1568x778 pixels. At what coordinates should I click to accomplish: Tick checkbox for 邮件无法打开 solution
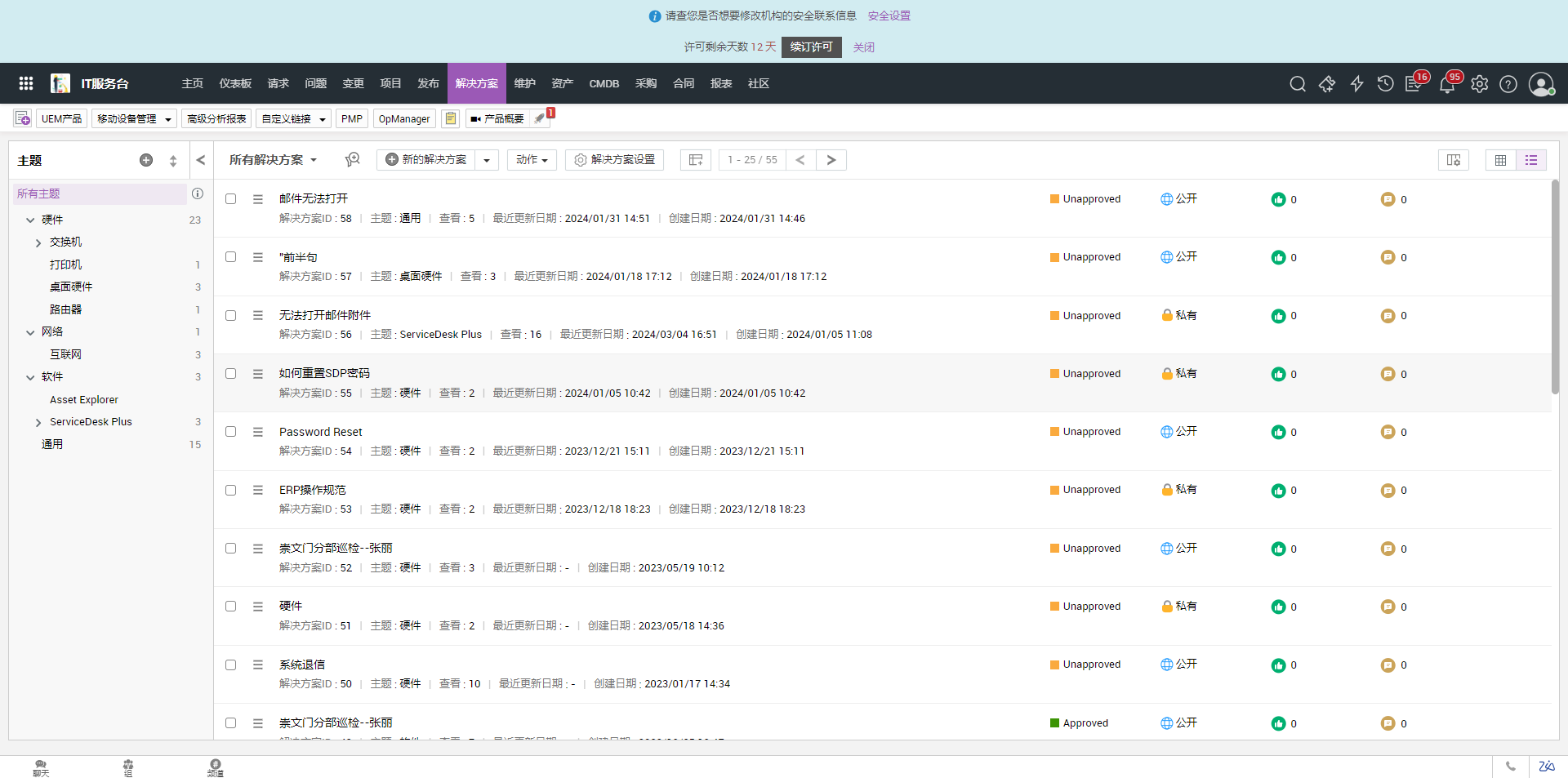click(231, 199)
